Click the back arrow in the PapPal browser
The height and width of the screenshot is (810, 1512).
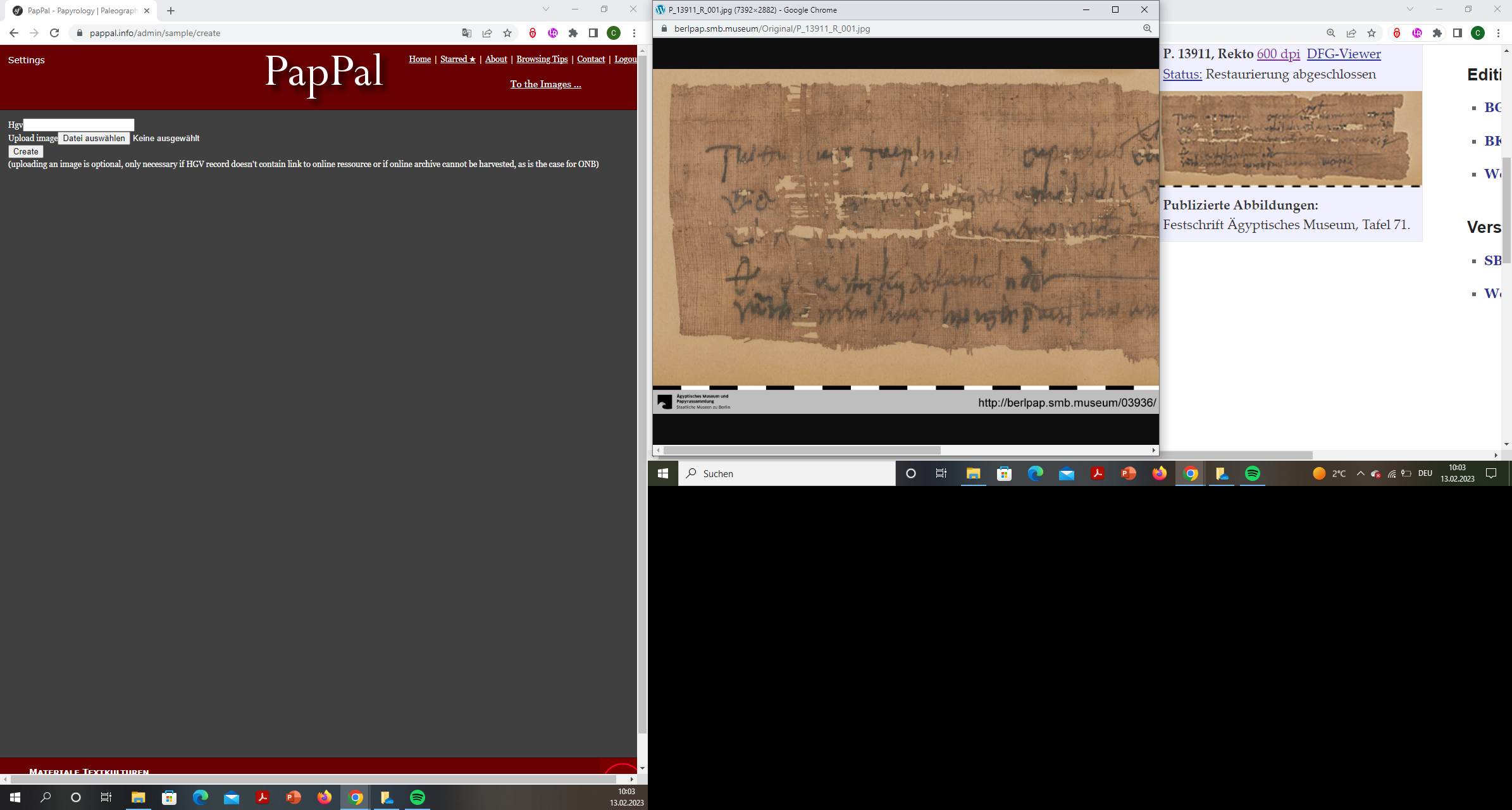(x=14, y=33)
